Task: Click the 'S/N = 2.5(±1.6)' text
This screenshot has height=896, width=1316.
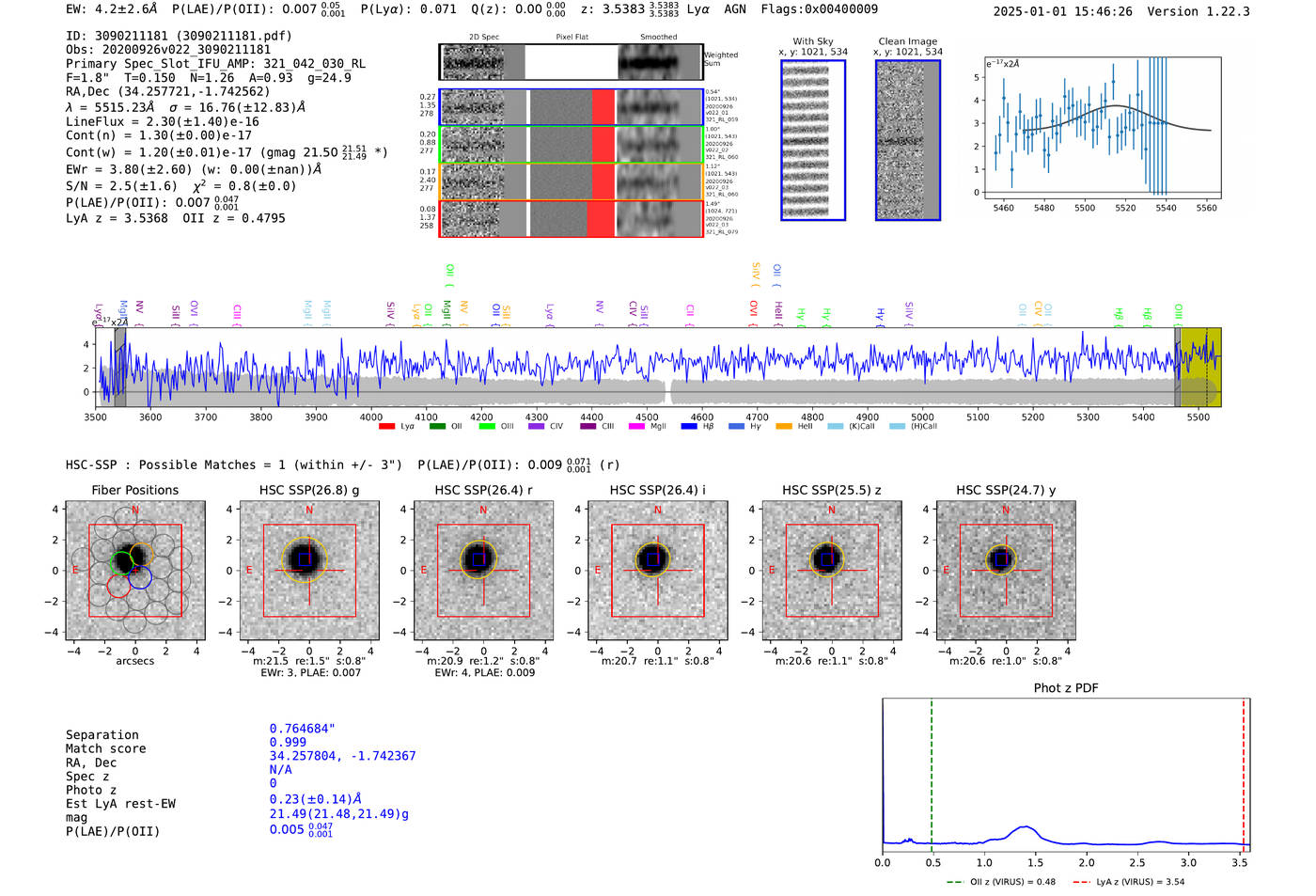Action: [x=121, y=186]
